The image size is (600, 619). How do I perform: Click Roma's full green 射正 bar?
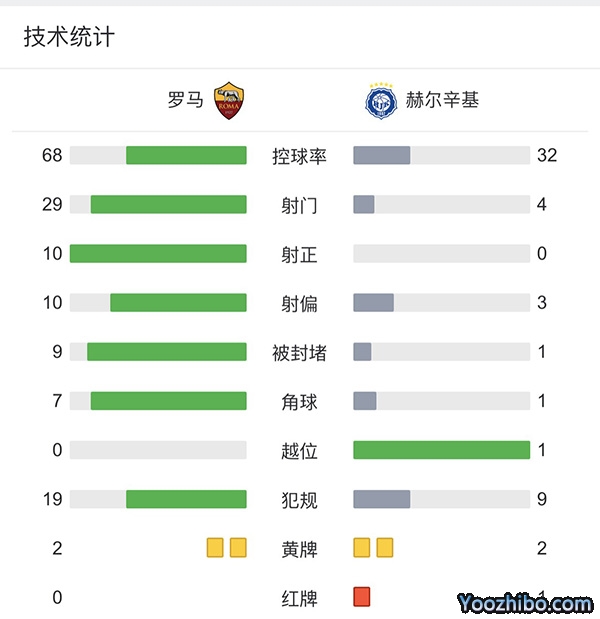click(x=158, y=254)
